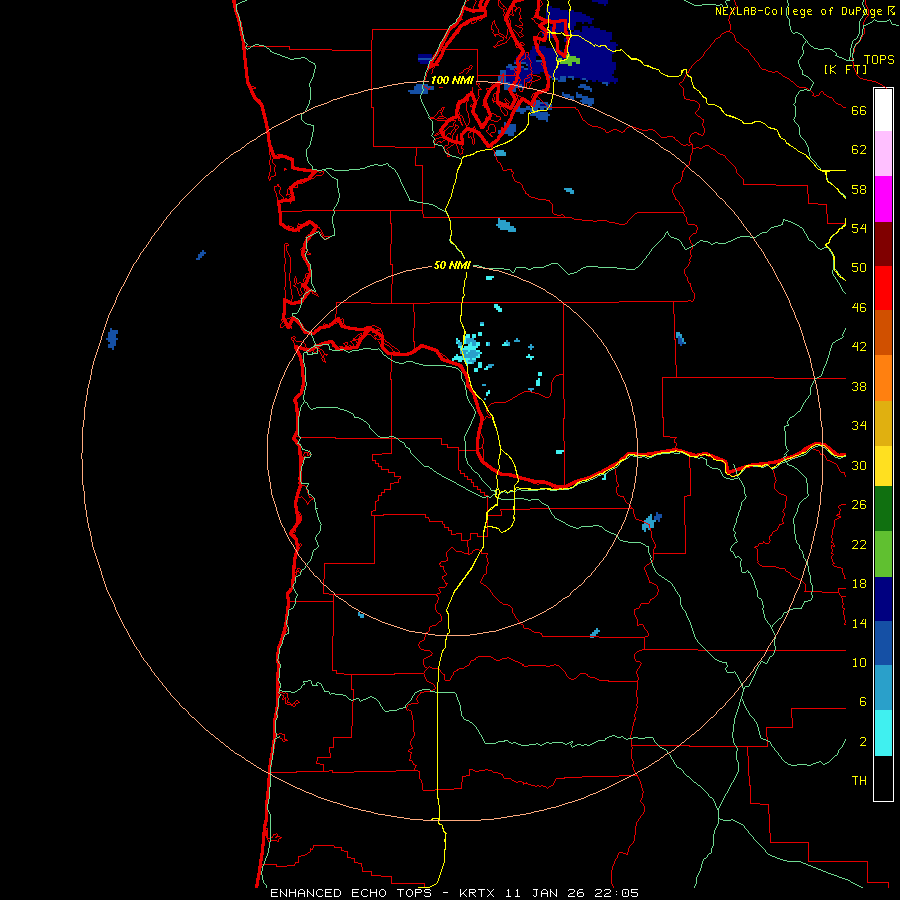Click the navy blue legend swatch
The height and width of the screenshot is (900, 900).
click(883, 599)
